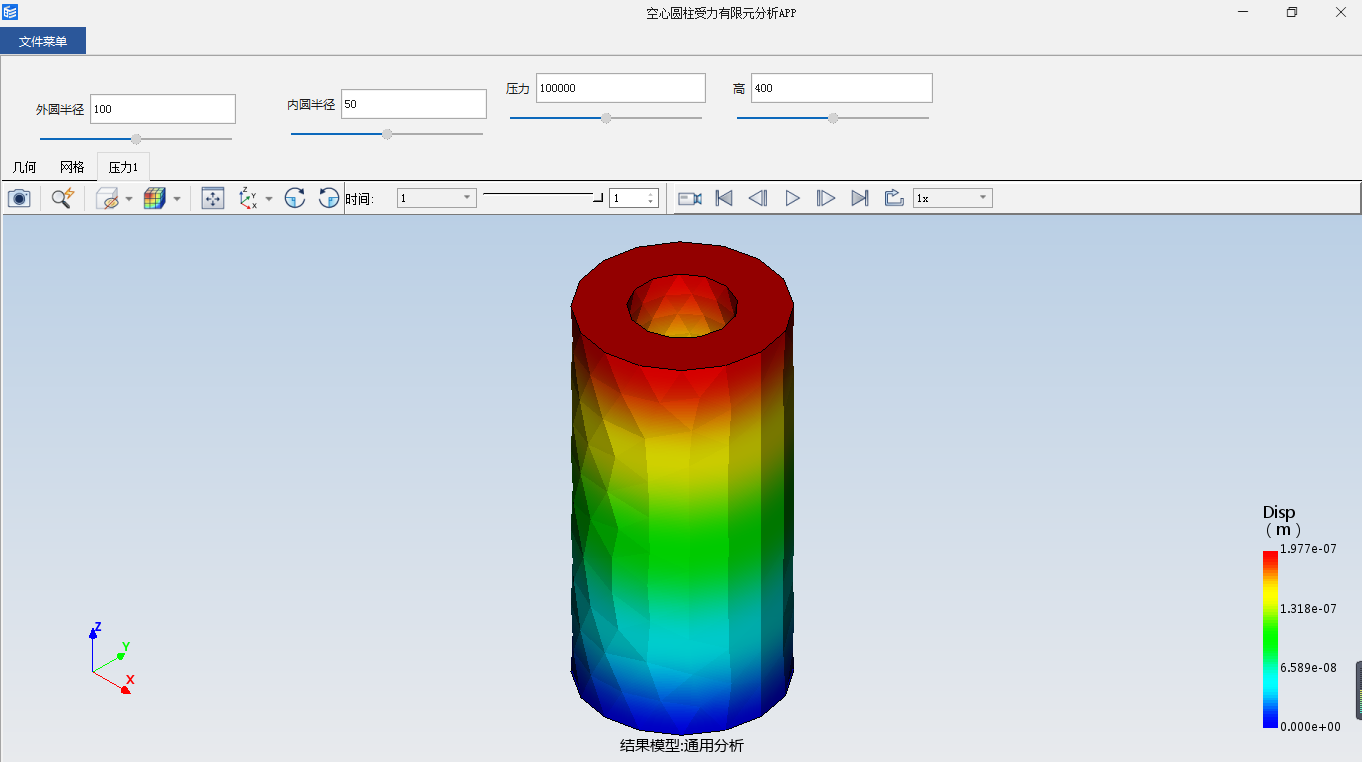The image size is (1362, 762).
Task: Click the app logo icon in title bar
Action: pyautogui.click(x=10, y=12)
